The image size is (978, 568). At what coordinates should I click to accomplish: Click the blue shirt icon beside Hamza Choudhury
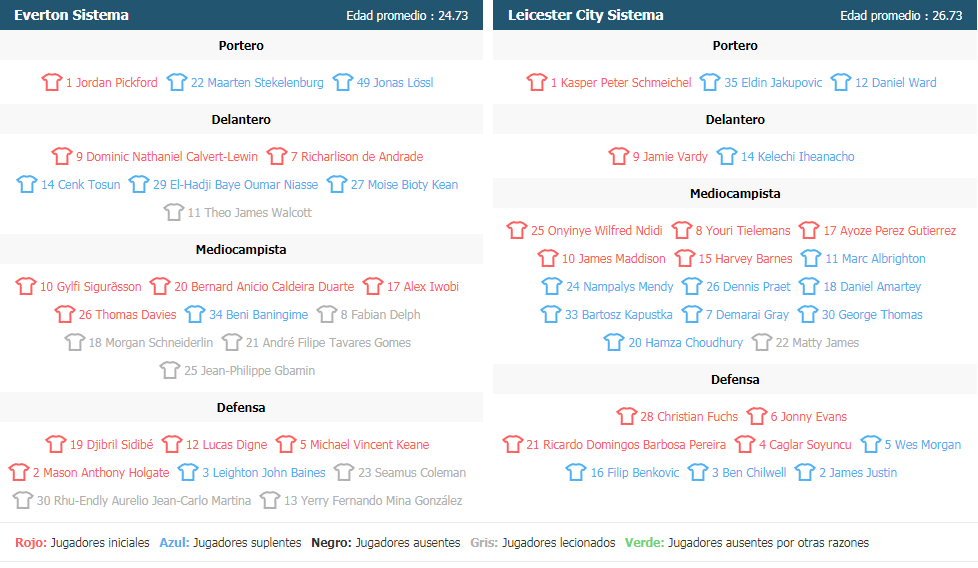614,342
